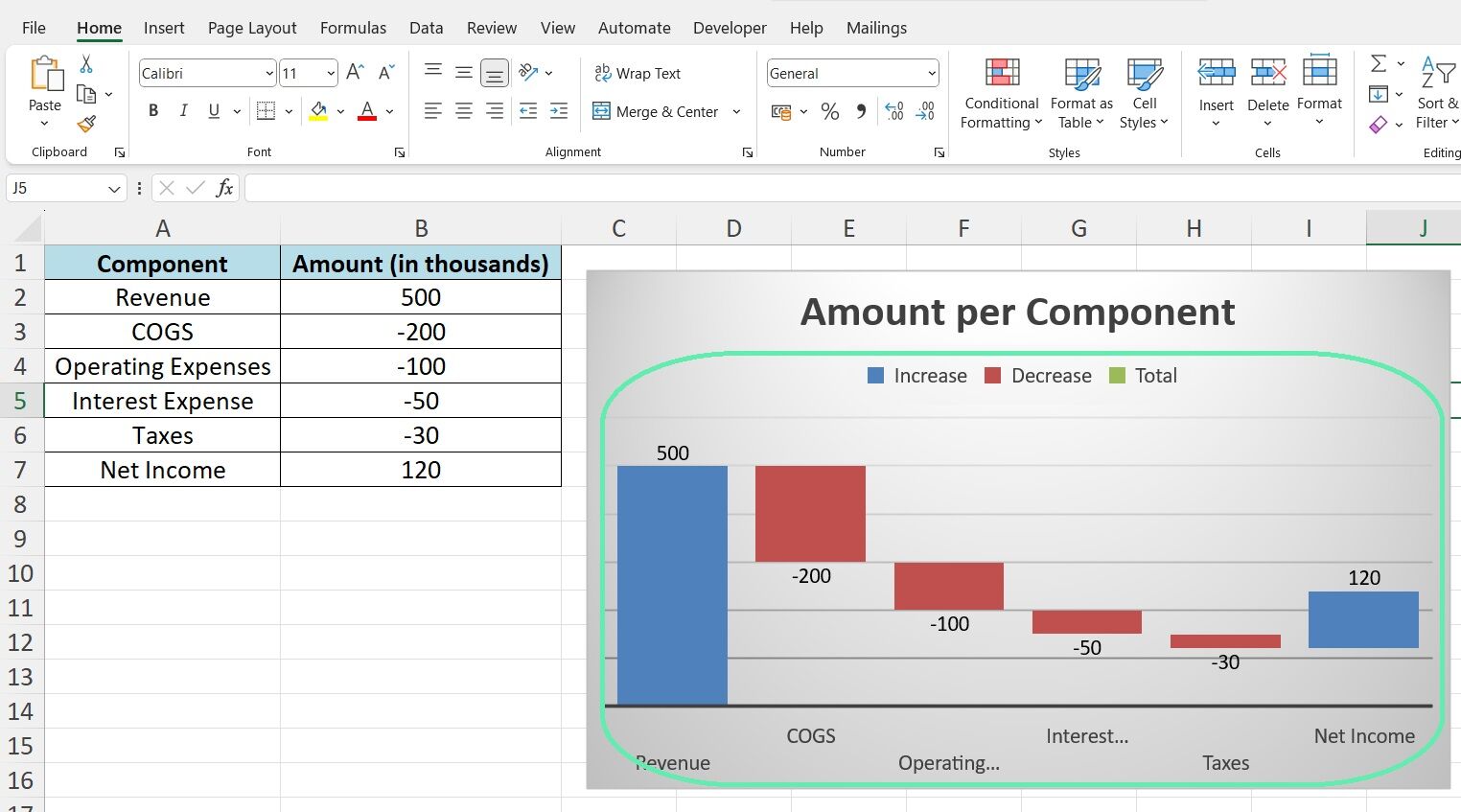This screenshot has height=812, width=1461.
Task: Toggle Bottom Align icon
Action: [495, 73]
